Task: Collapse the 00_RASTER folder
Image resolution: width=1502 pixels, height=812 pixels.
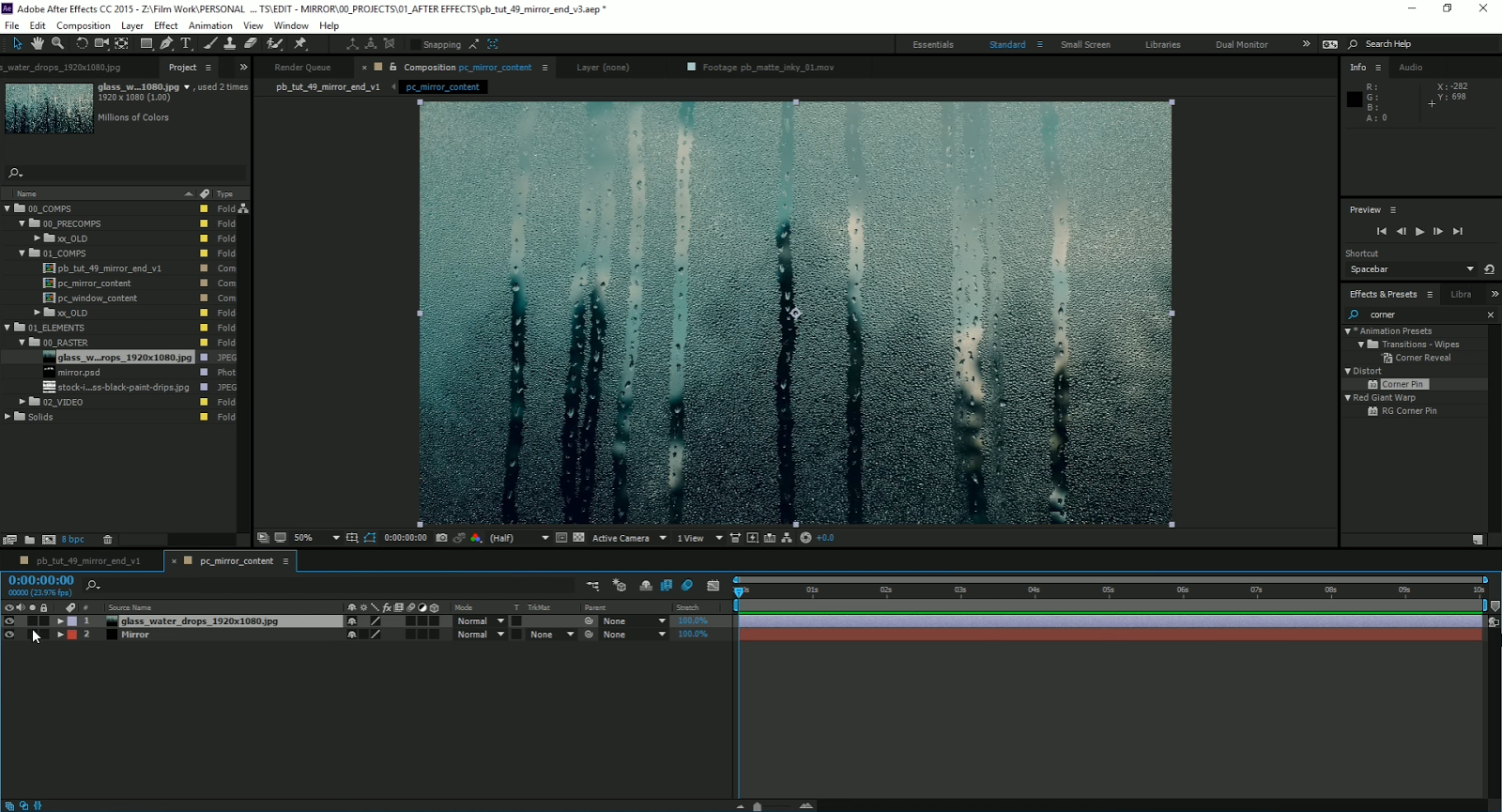Action: coord(23,343)
